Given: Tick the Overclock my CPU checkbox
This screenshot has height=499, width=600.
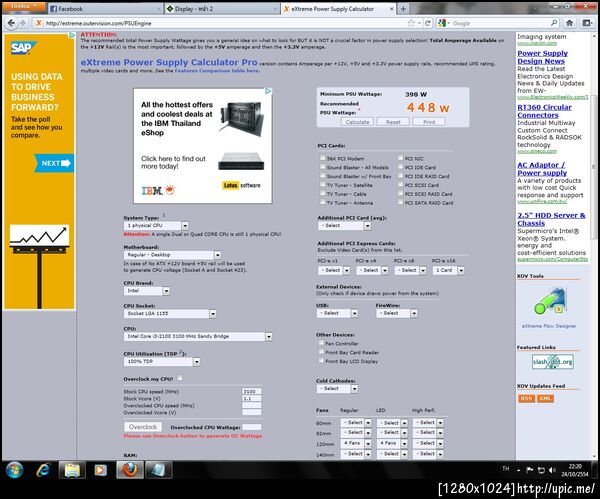Looking at the screenshot, I should pyautogui.click(x=180, y=378).
